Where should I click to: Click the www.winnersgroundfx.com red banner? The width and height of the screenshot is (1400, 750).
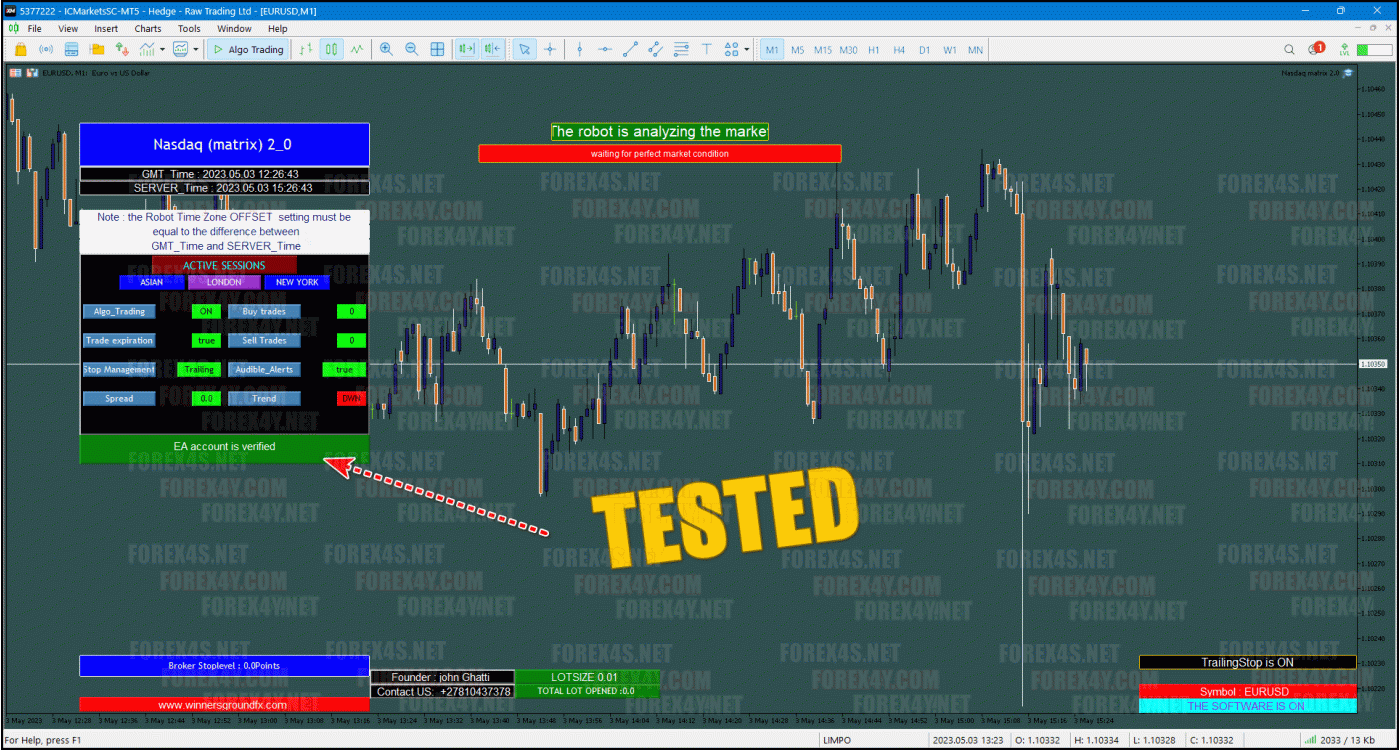pyautogui.click(x=224, y=704)
